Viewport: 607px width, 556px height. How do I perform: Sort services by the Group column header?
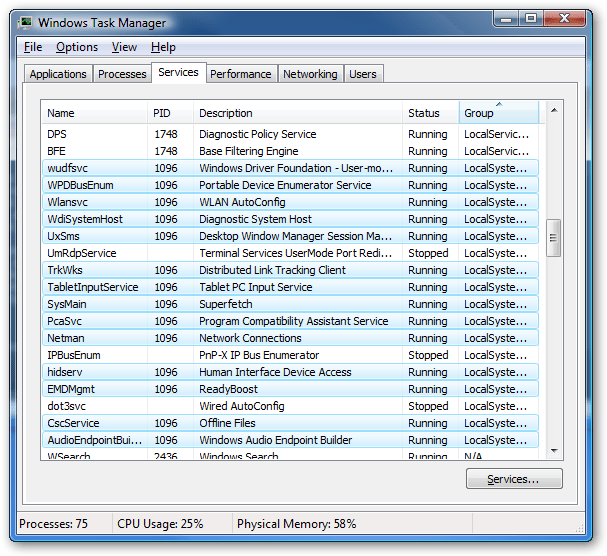tap(498, 113)
